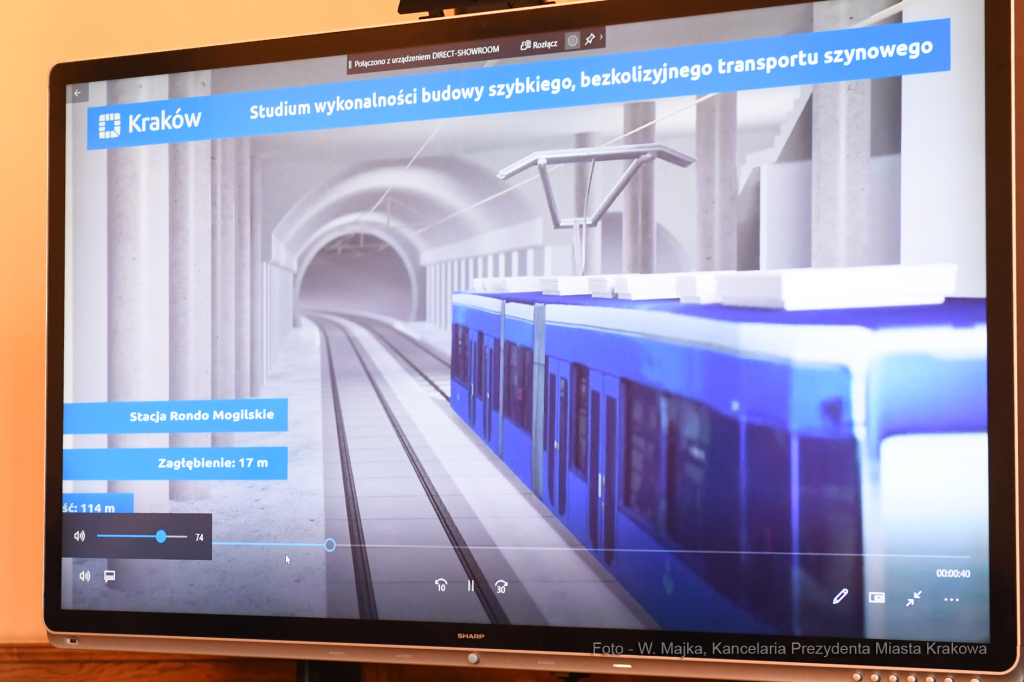Skip back 10 seconds
This screenshot has height=682, width=1024.
click(x=440, y=585)
